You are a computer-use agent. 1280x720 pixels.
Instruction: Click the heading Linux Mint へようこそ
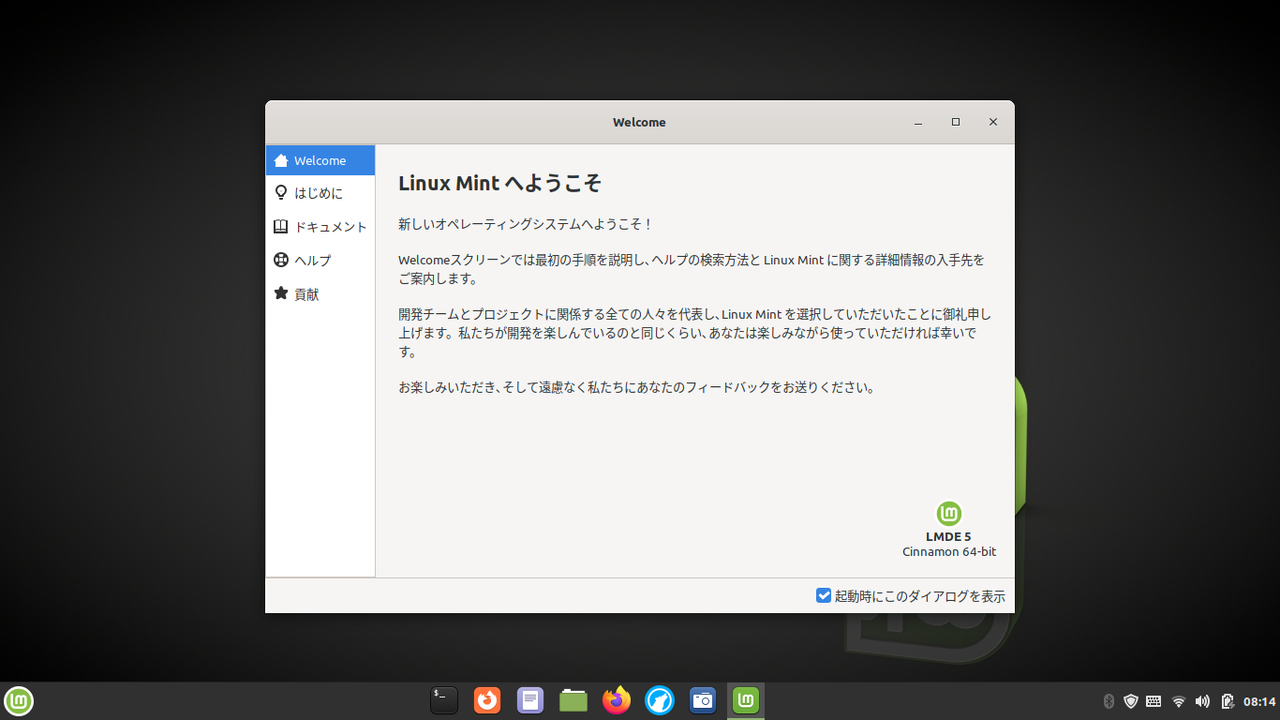tap(500, 184)
